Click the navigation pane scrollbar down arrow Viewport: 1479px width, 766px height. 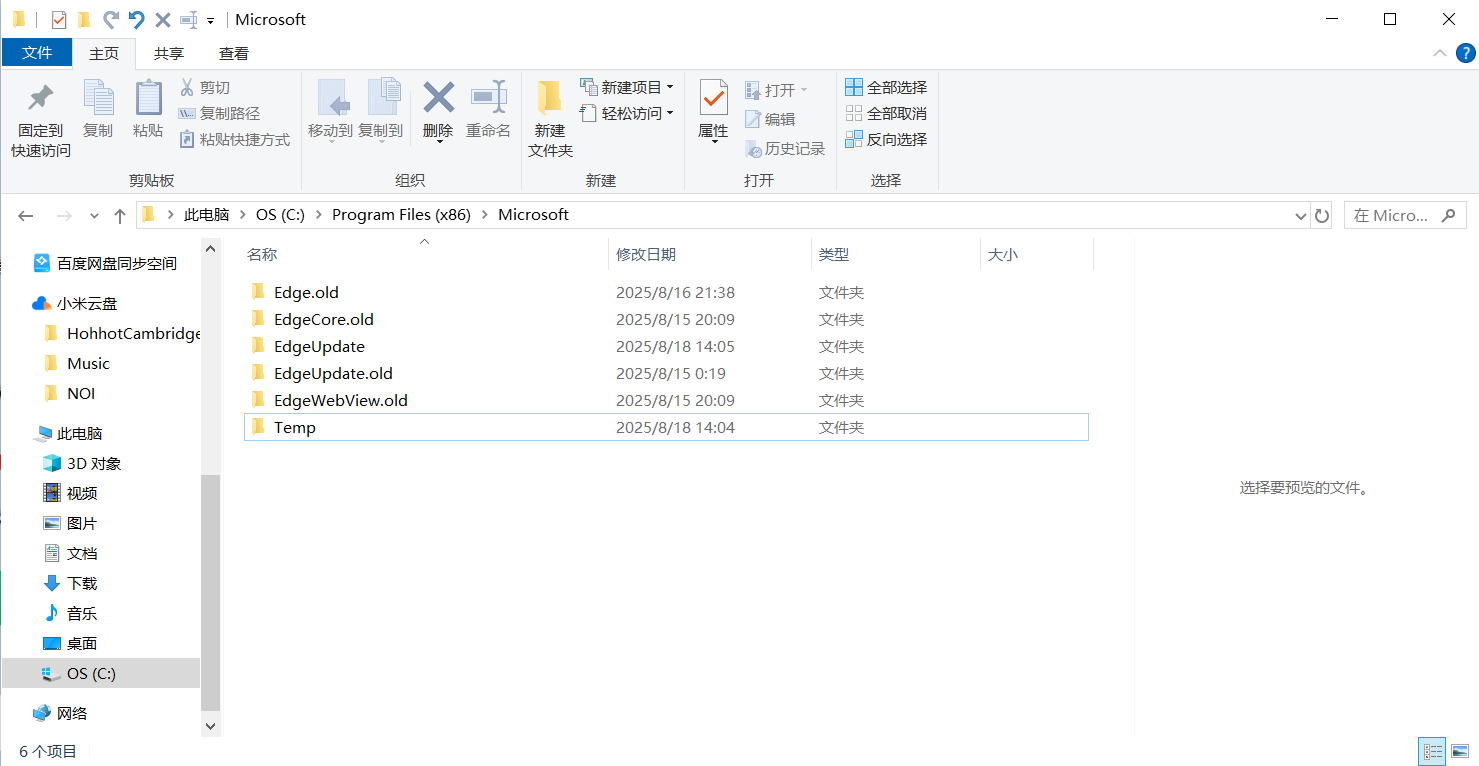tap(210, 726)
